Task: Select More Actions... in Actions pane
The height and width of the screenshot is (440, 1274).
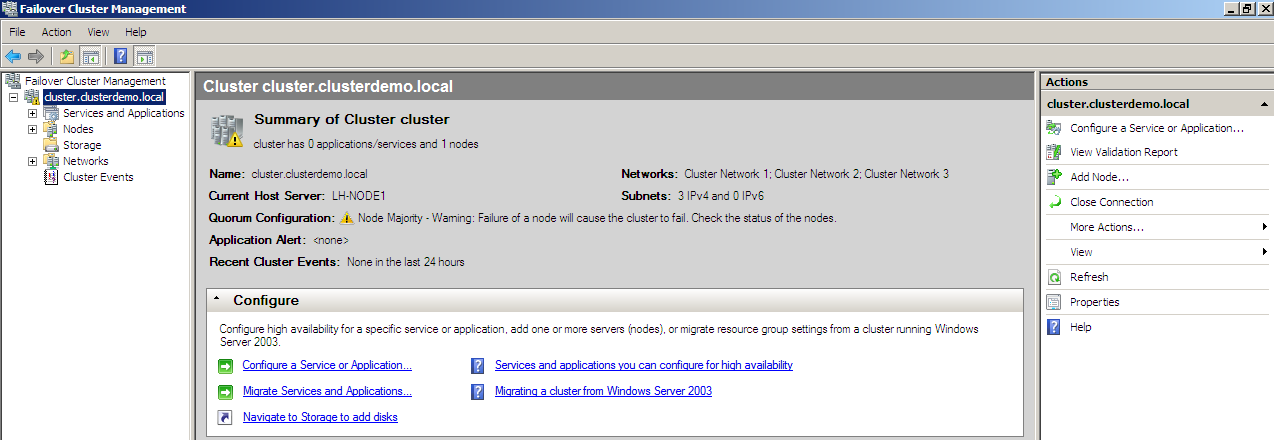Action: pos(1107,227)
